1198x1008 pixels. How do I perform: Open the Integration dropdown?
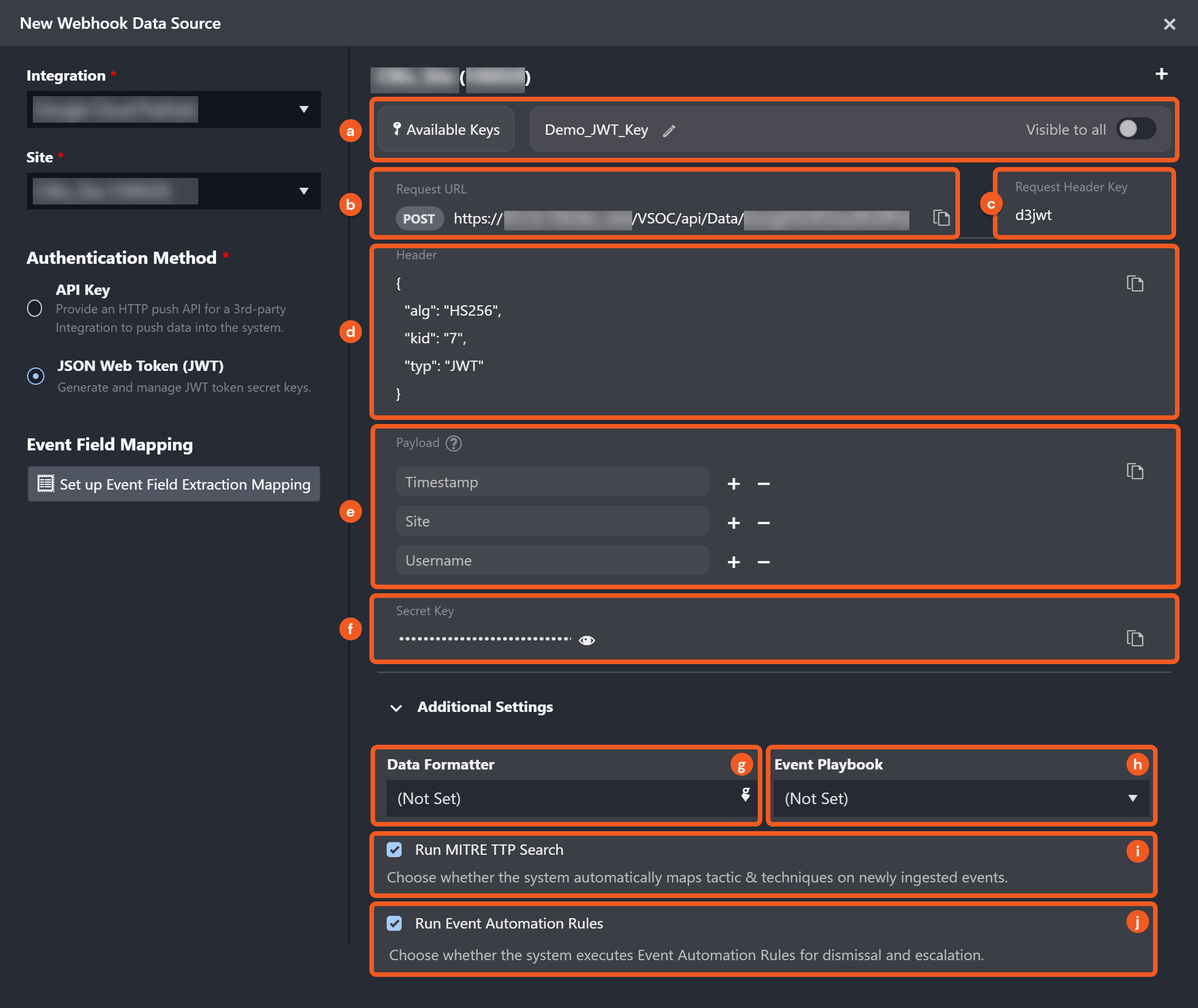tap(173, 109)
